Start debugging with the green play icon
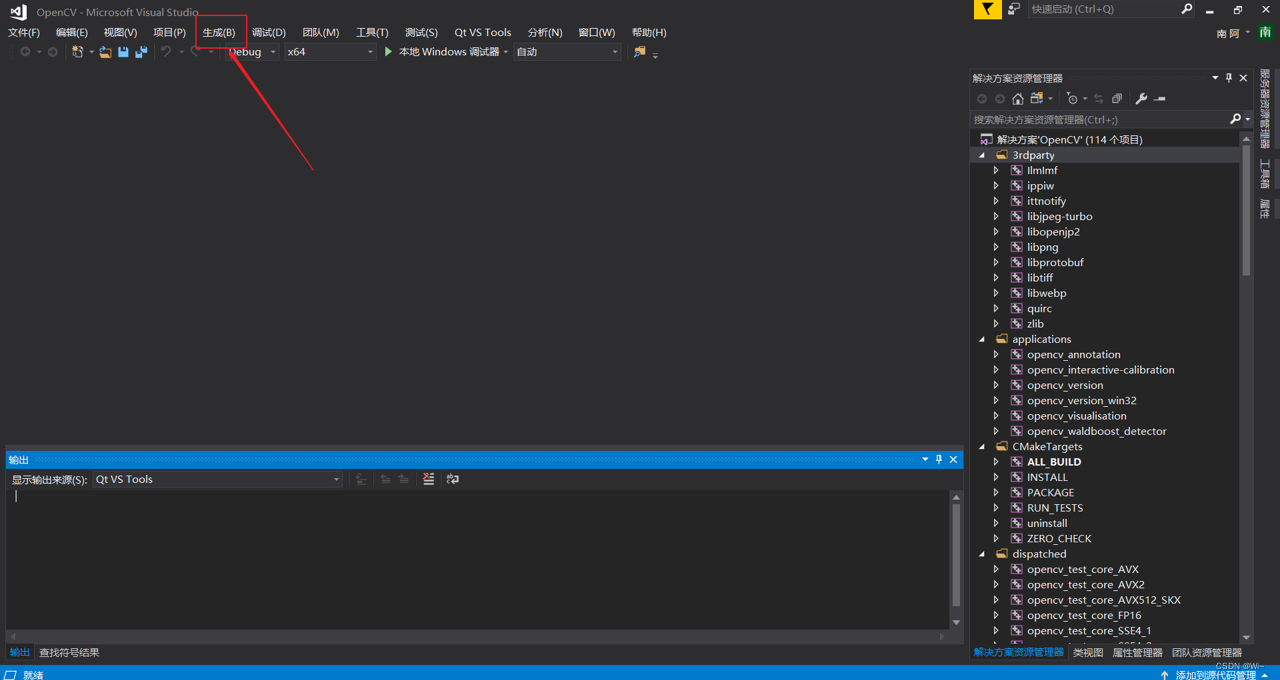The height and width of the screenshot is (680, 1280). [x=388, y=52]
